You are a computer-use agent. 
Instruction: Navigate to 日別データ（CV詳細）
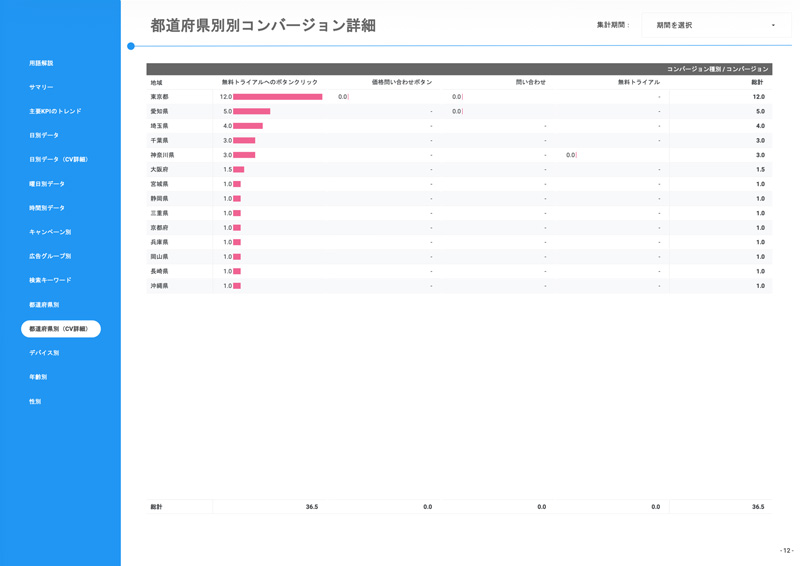(58, 159)
